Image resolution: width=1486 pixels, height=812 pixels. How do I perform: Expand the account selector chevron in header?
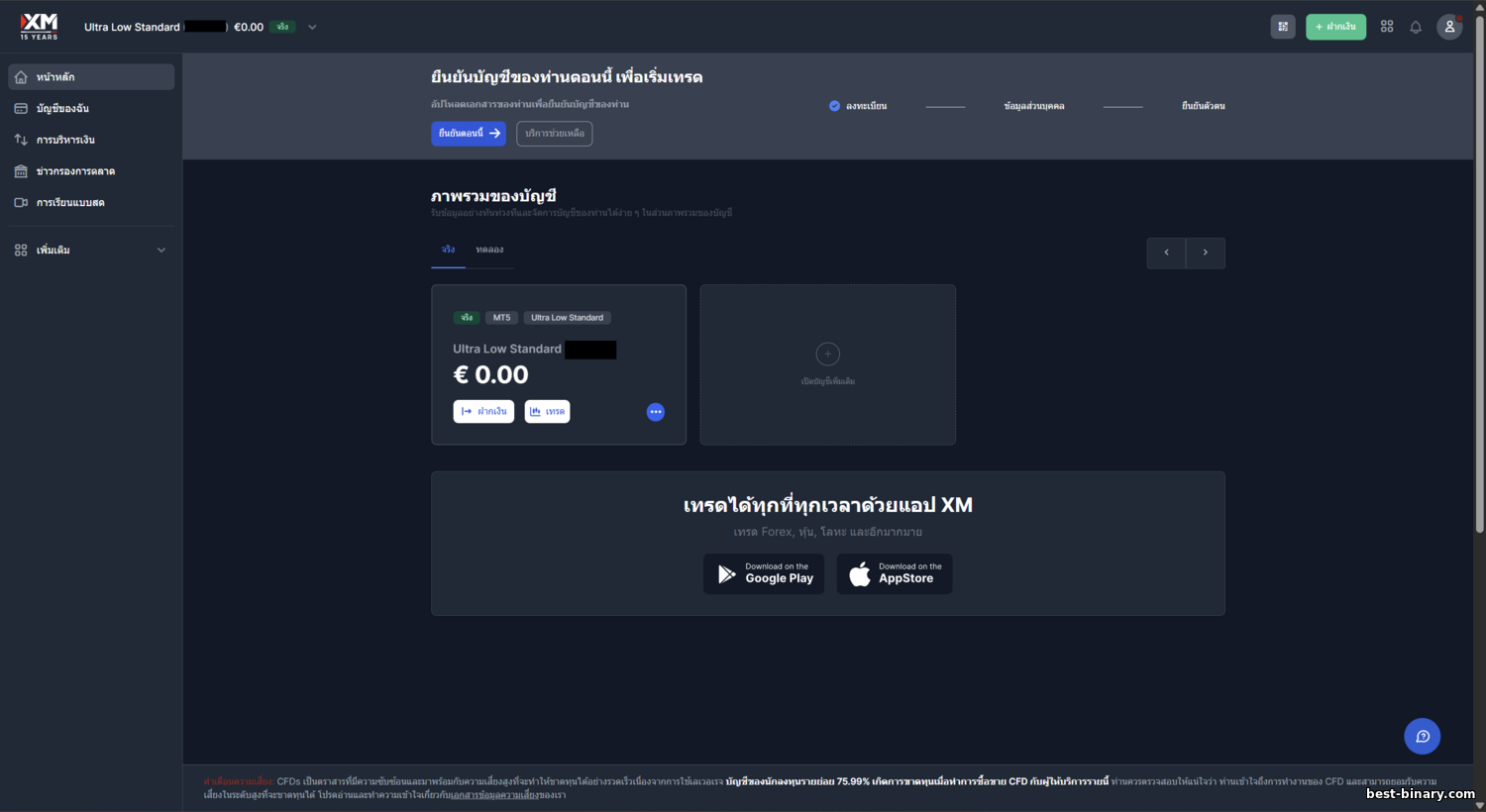(x=312, y=27)
